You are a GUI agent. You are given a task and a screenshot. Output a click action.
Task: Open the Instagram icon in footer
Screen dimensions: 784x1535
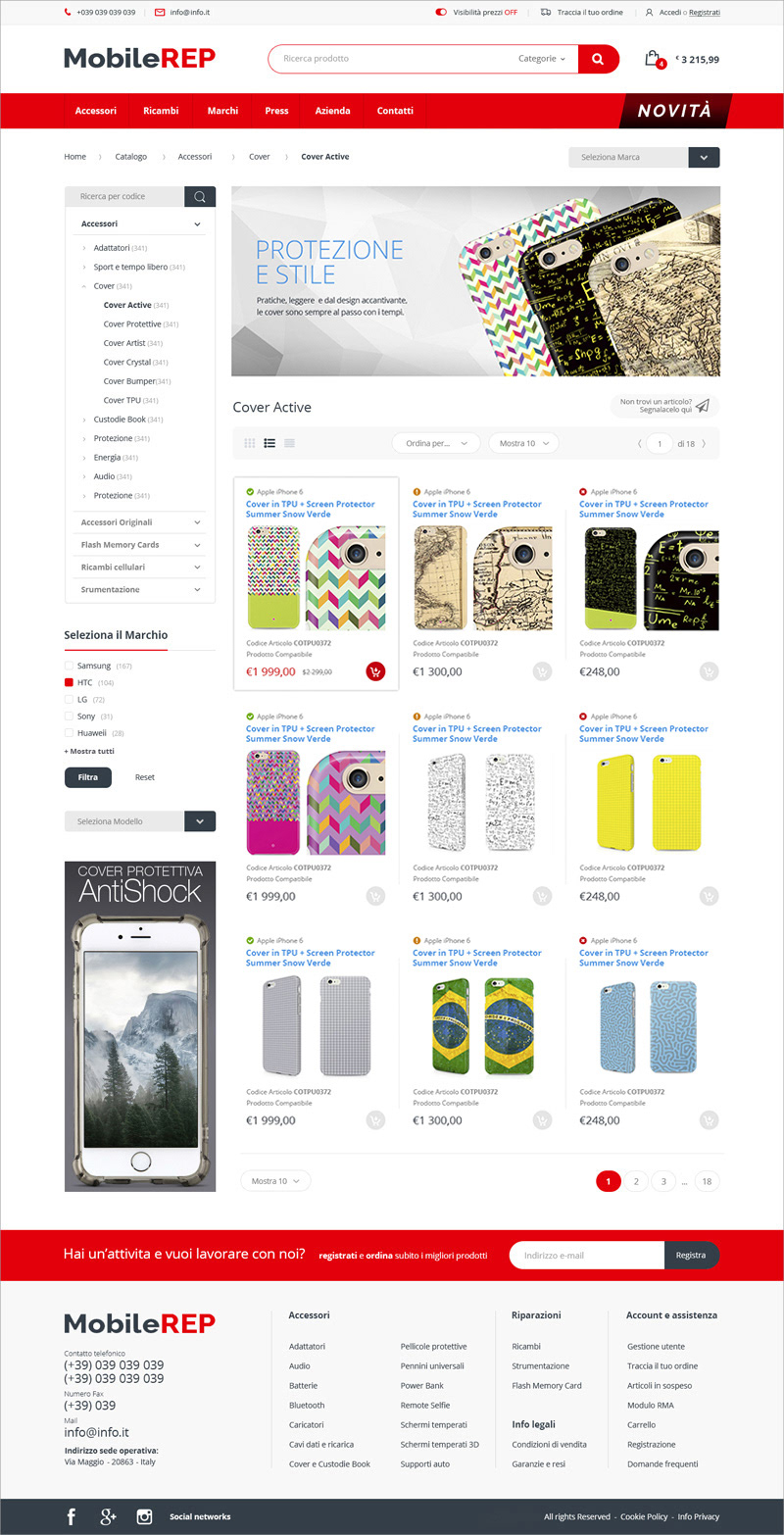(x=144, y=1516)
